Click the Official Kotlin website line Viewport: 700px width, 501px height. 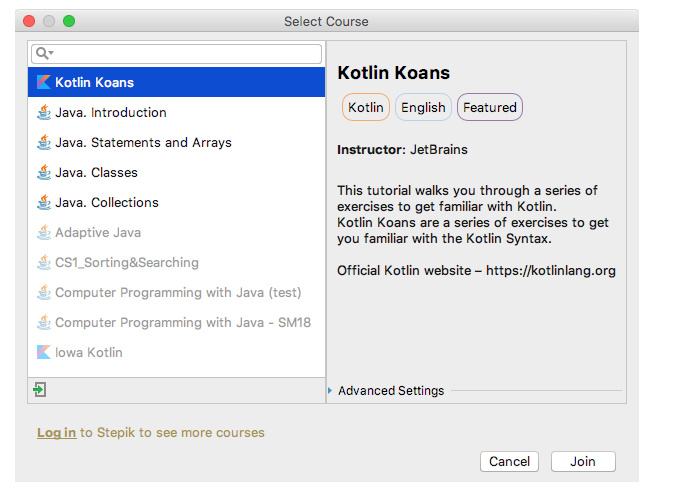coord(476,271)
